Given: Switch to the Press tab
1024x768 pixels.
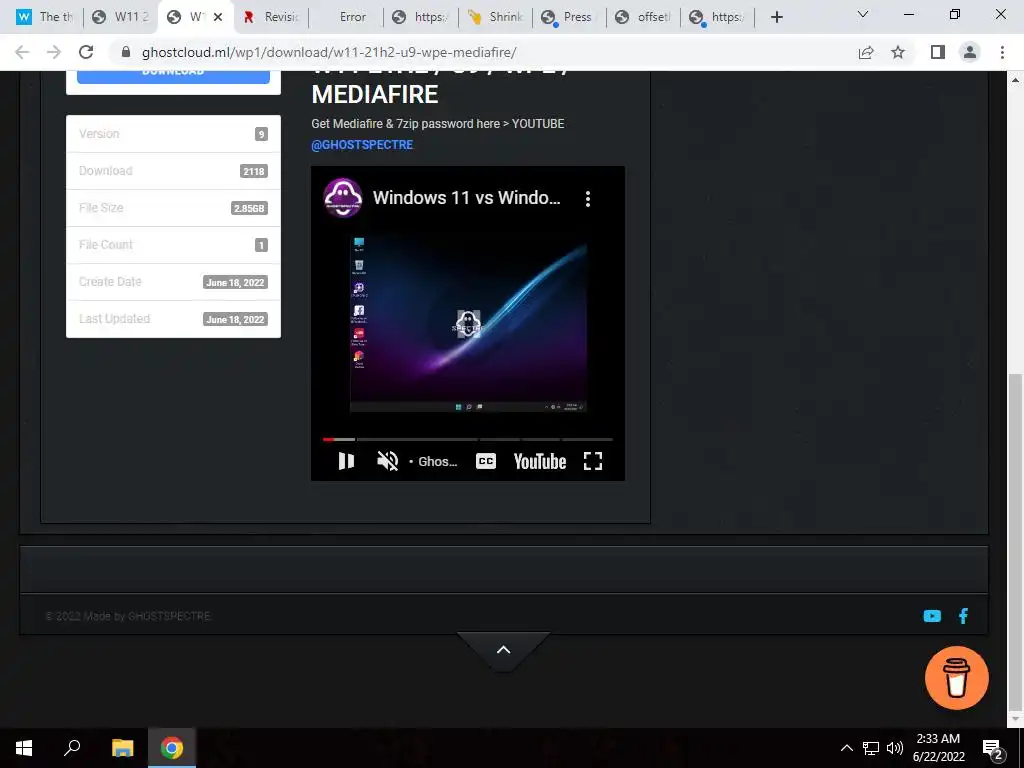Looking at the screenshot, I should click(569, 17).
